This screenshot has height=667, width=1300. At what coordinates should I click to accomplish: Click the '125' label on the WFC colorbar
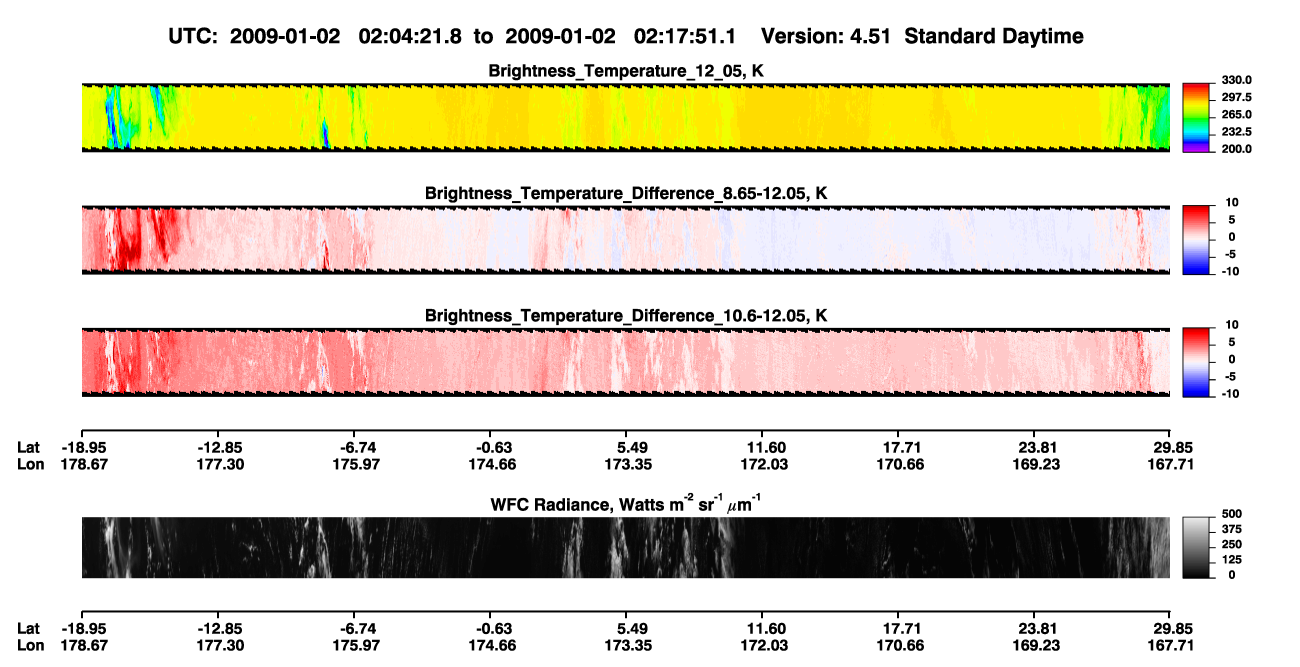coord(1232,559)
